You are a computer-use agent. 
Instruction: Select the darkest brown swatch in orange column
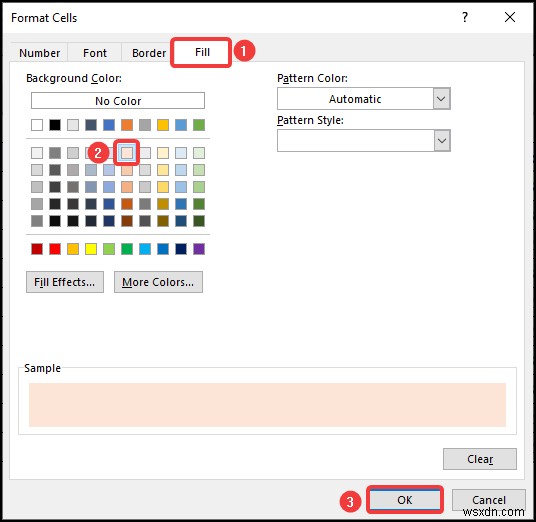127,221
